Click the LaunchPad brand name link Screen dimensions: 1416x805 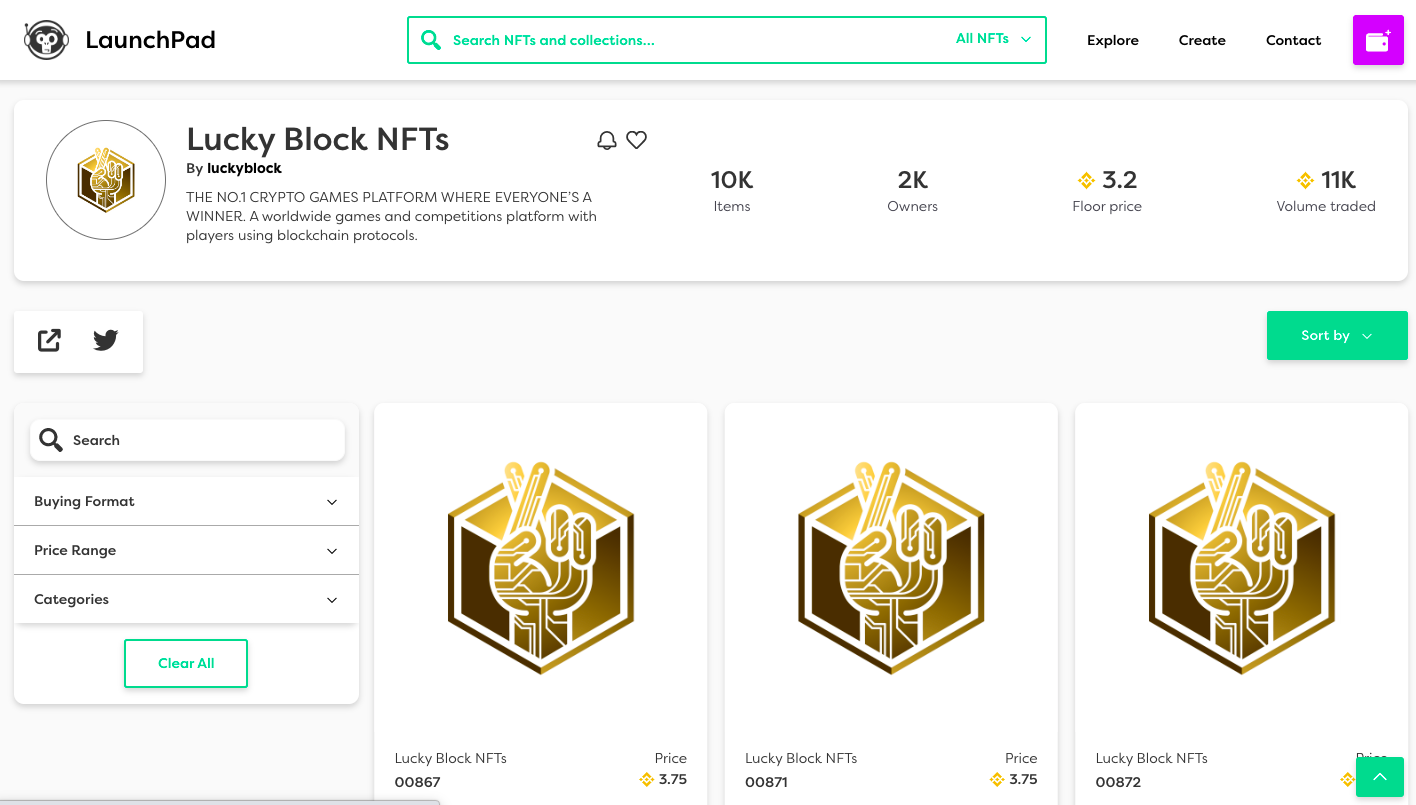(x=151, y=40)
